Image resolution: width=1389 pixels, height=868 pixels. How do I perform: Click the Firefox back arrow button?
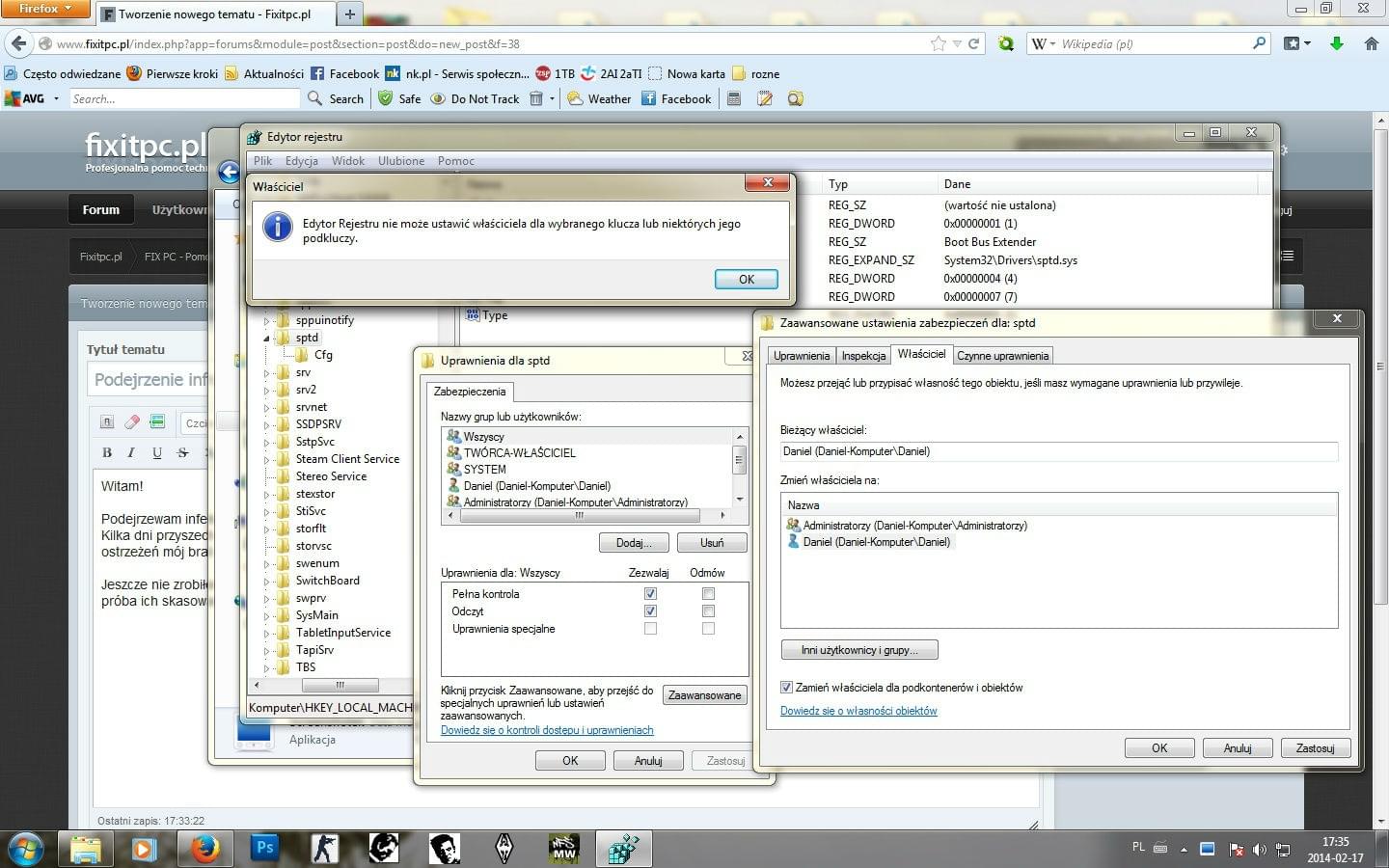18,43
